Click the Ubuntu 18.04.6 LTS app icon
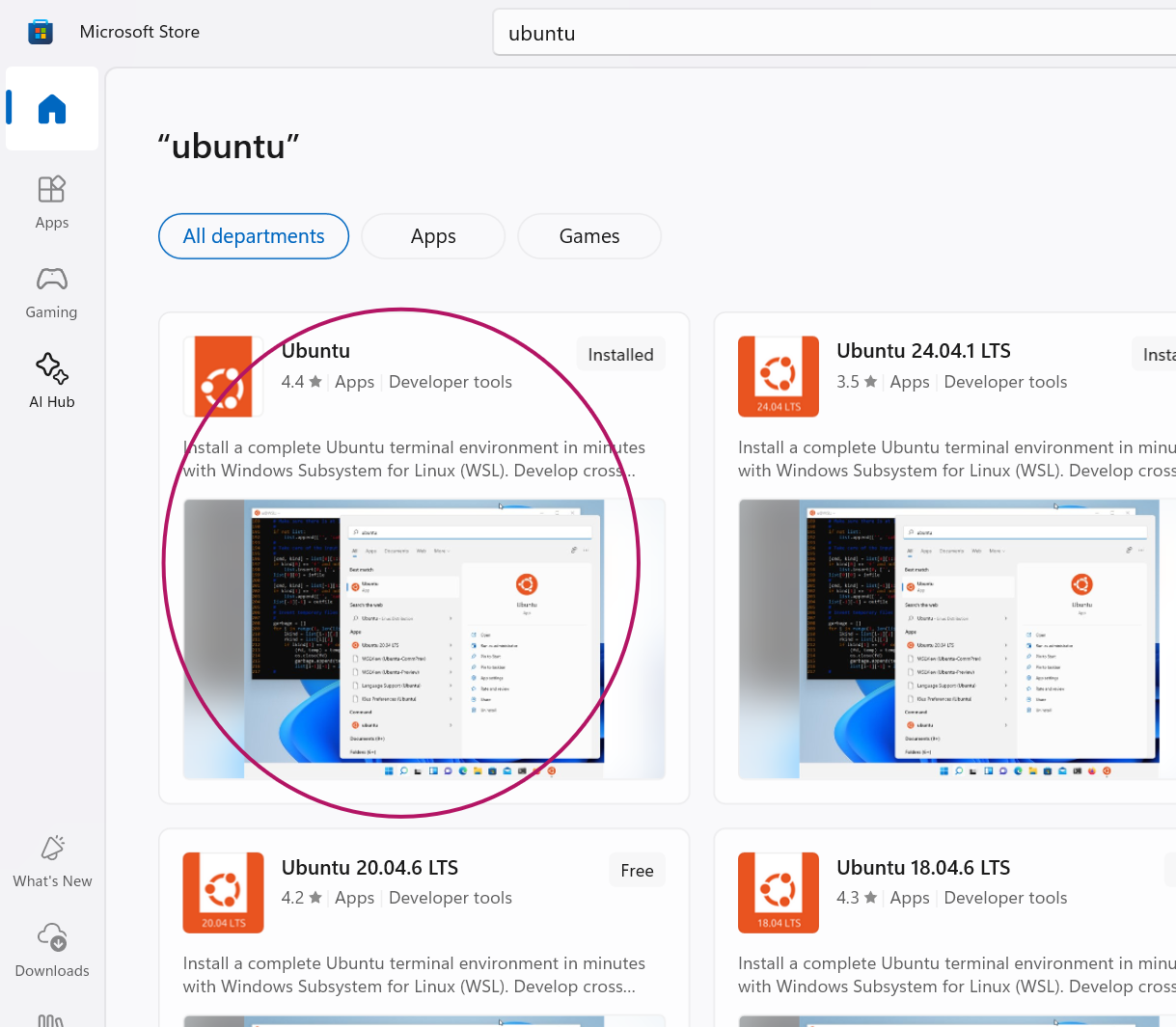Image resolution: width=1176 pixels, height=1027 pixels. point(779,892)
